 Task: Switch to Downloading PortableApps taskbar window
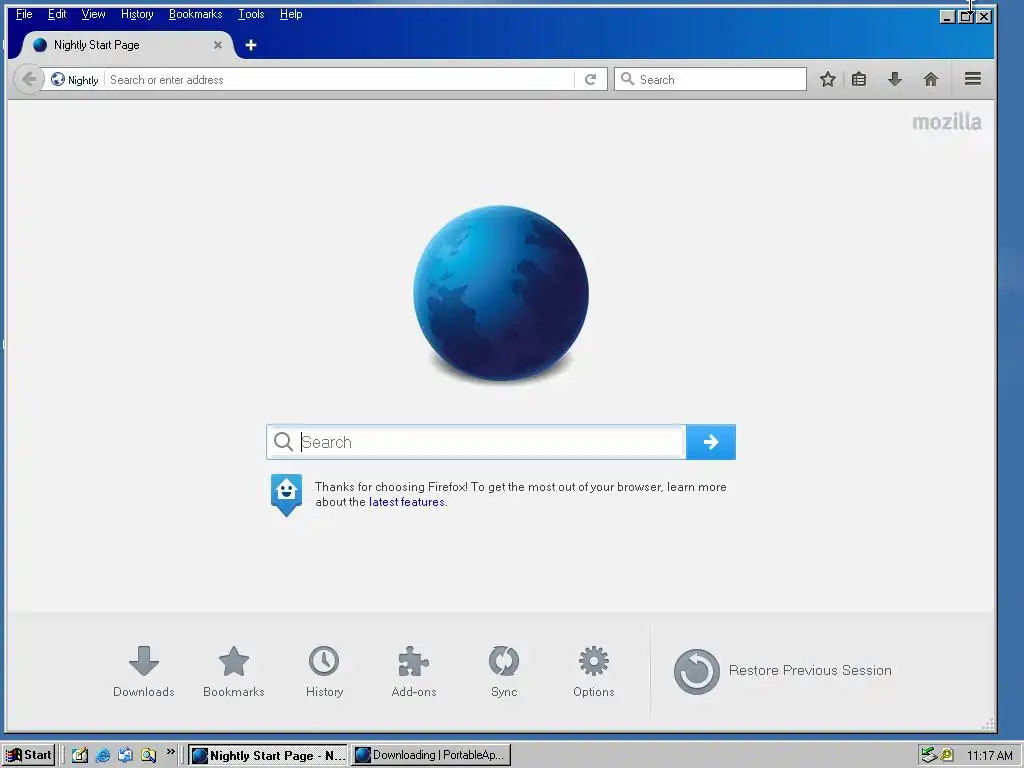431,755
